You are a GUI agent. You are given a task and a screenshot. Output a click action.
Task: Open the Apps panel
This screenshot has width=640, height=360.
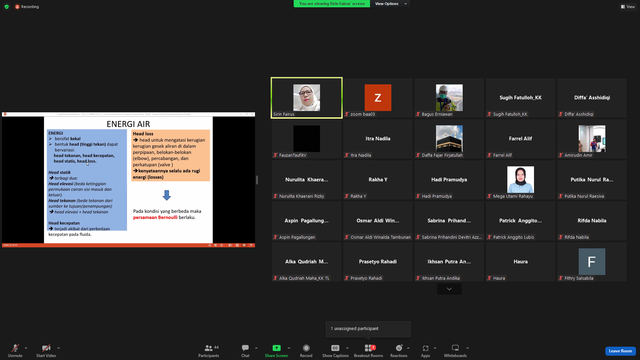click(x=425, y=350)
